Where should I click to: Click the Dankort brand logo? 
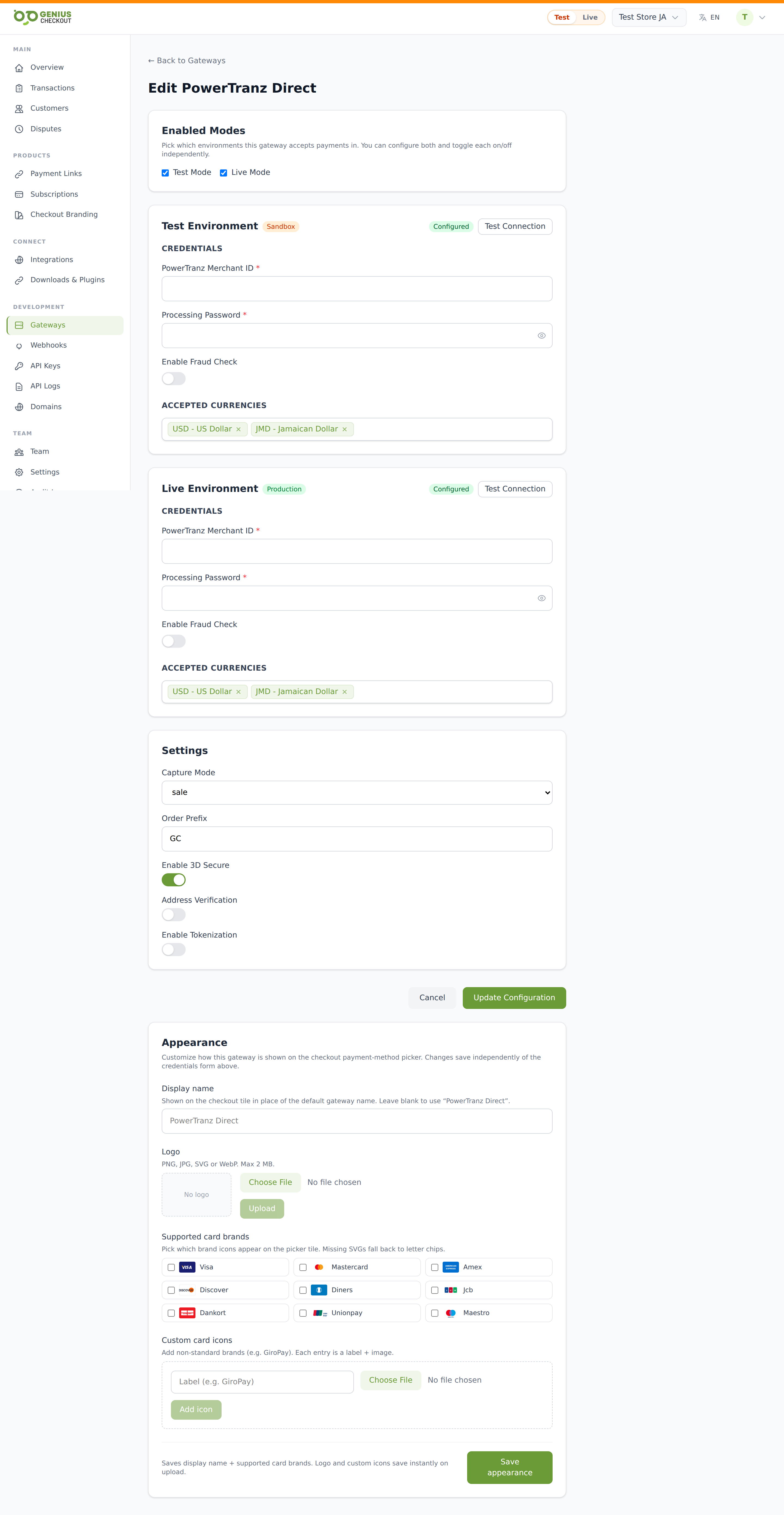[187, 1313]
